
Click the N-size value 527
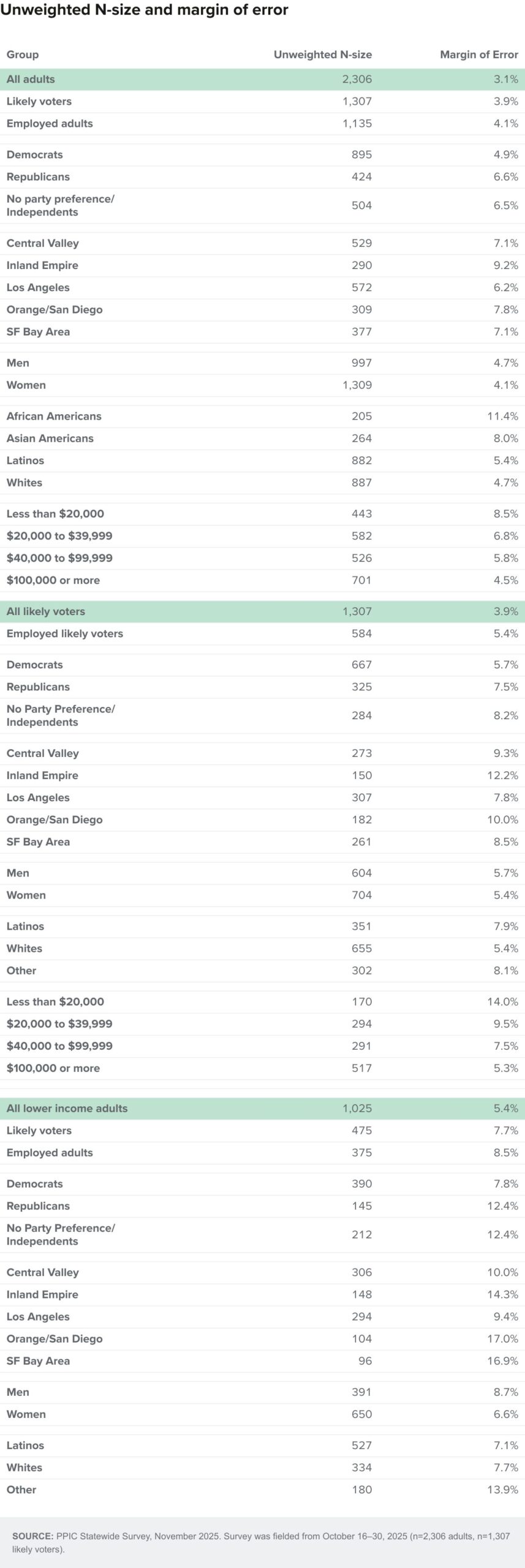tap(361, 1445)
